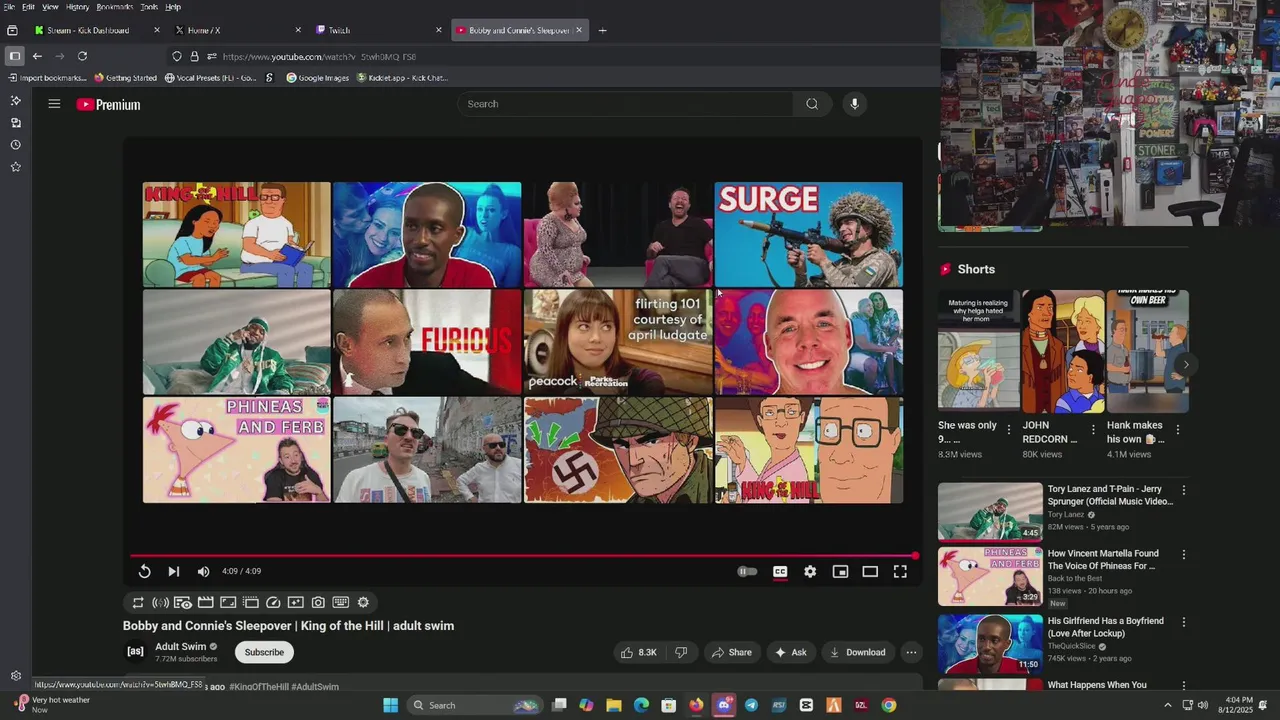This screenshot has height=720, width=1280.
Task: Go back to the previous page
Action: (x=37, y=56)
